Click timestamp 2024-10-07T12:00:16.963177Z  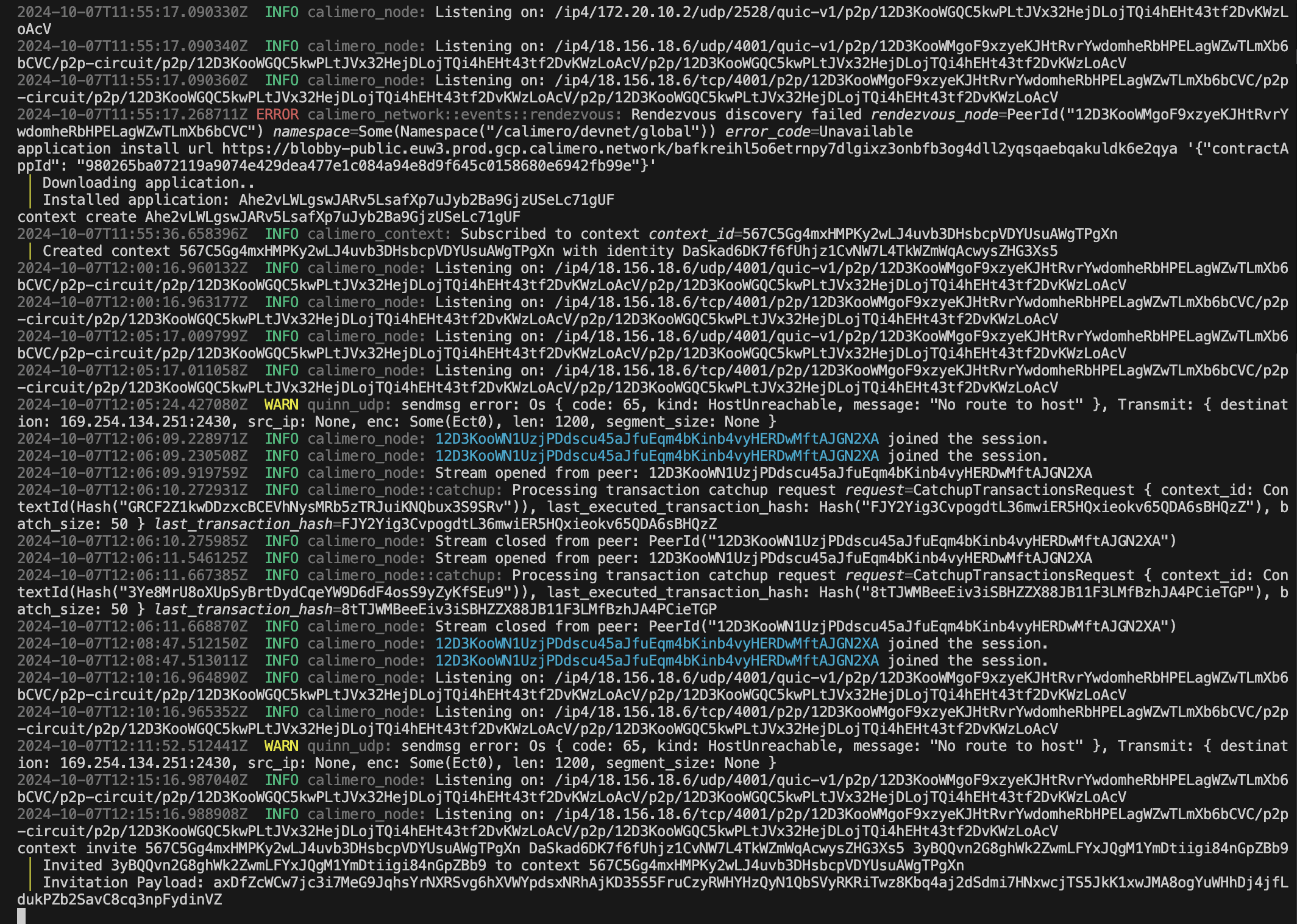[x=132, y=302]
